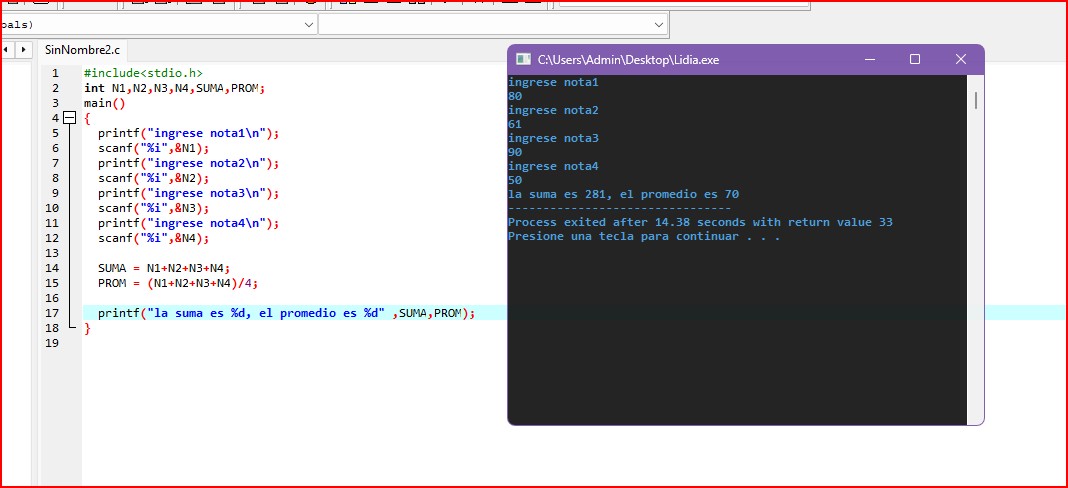Image resolution: width=1068 pixels, height=488 pixels.
Task: Select line number 17 in the gutter
Action: pyautogui.click(x=53, y=313)
